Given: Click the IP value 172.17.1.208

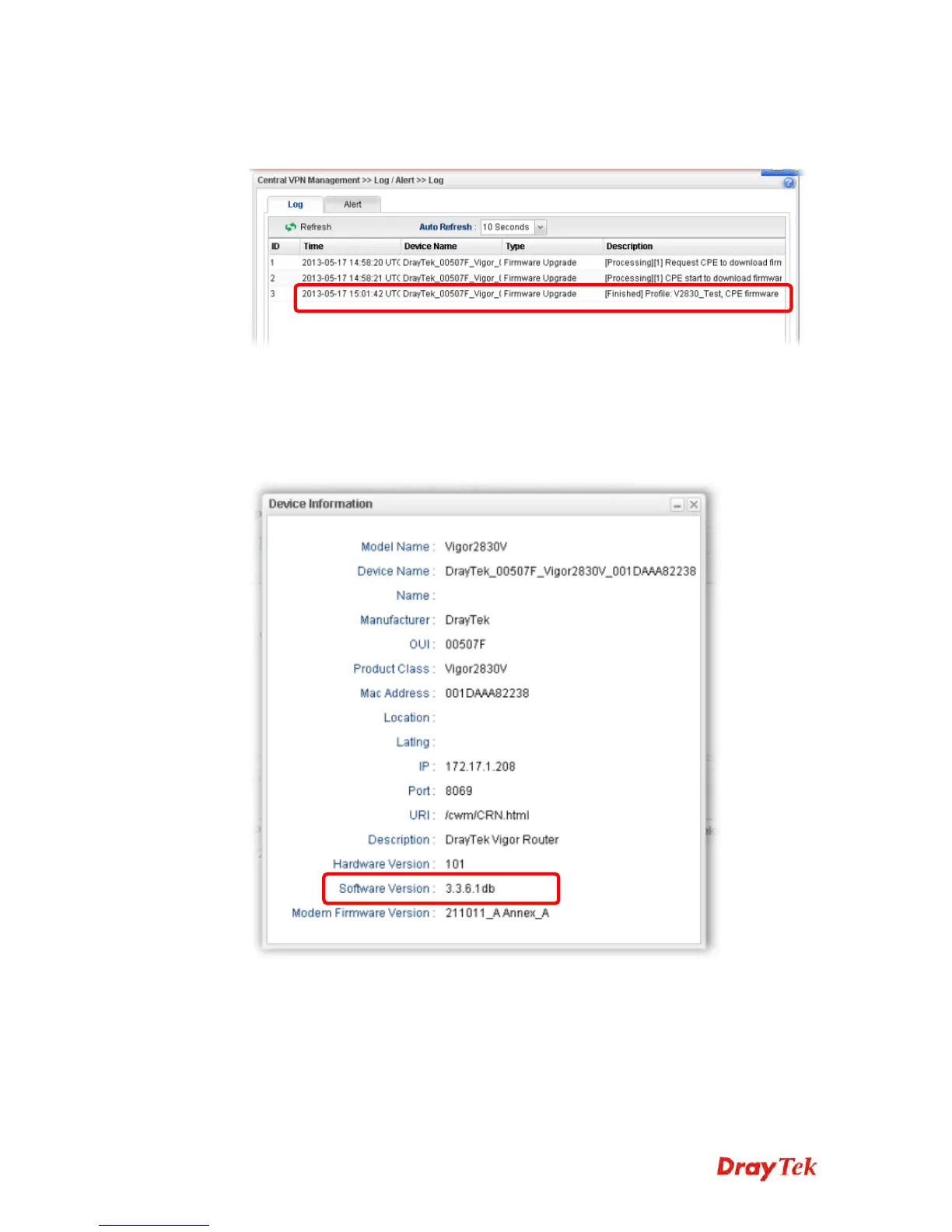Looking at the screenshot, I should (x=480, y=766).
